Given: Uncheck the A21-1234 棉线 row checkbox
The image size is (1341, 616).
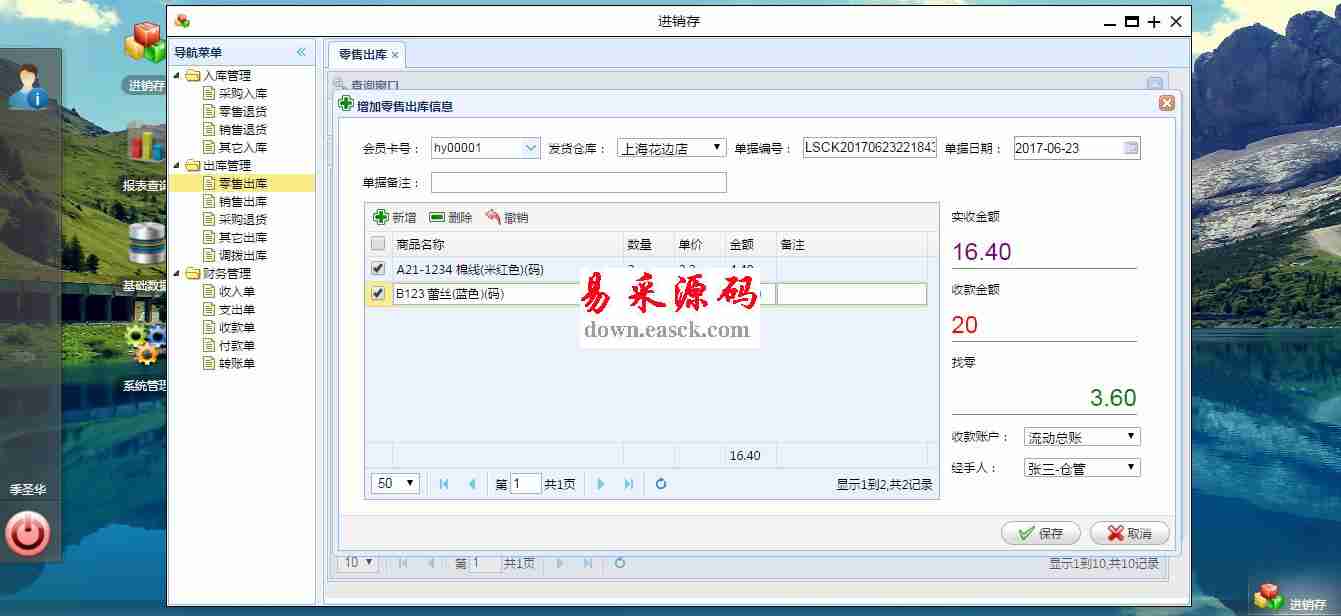Looking at the screenshot, I should point(378,269).
